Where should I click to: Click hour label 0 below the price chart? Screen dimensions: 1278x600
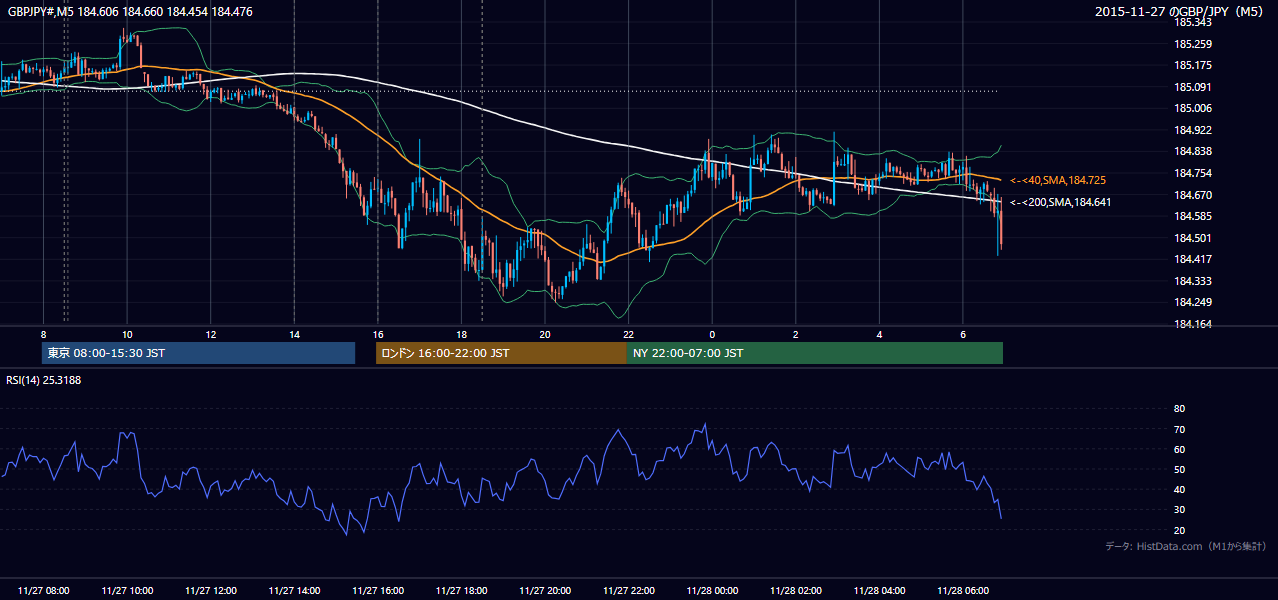[712, 334]
